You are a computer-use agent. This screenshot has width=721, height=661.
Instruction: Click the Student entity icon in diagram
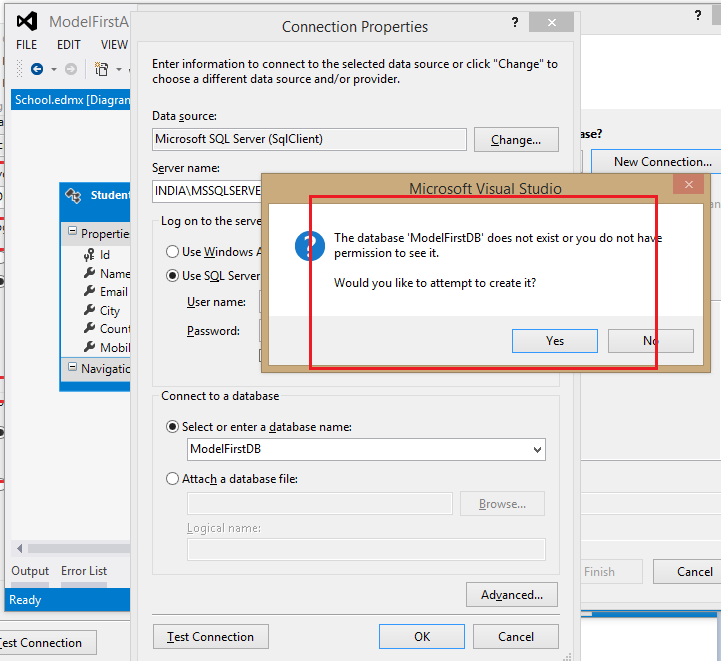(x=73, y=196)
